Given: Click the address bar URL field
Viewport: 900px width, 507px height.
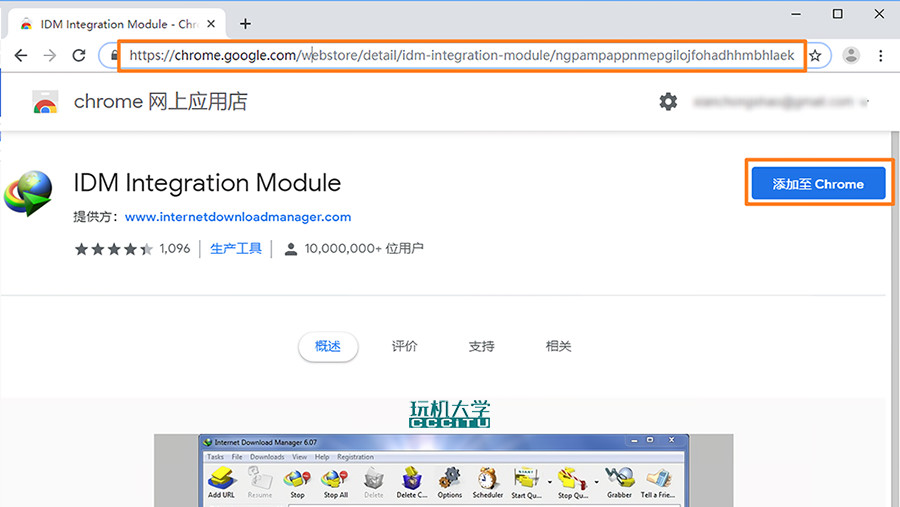Looking at the screenshot, I should pyautogui.click(x=460, y=56).
